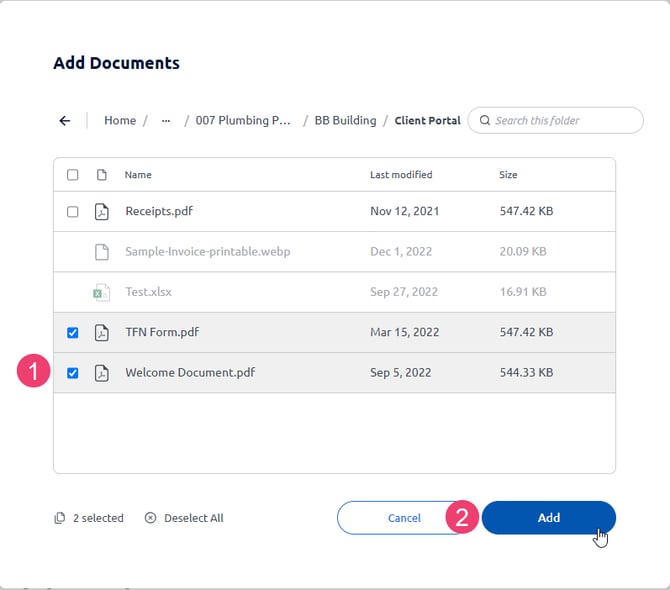670x590 pixels.
Task: Go to Home in breadcrumb
Action: click(120, 121)
